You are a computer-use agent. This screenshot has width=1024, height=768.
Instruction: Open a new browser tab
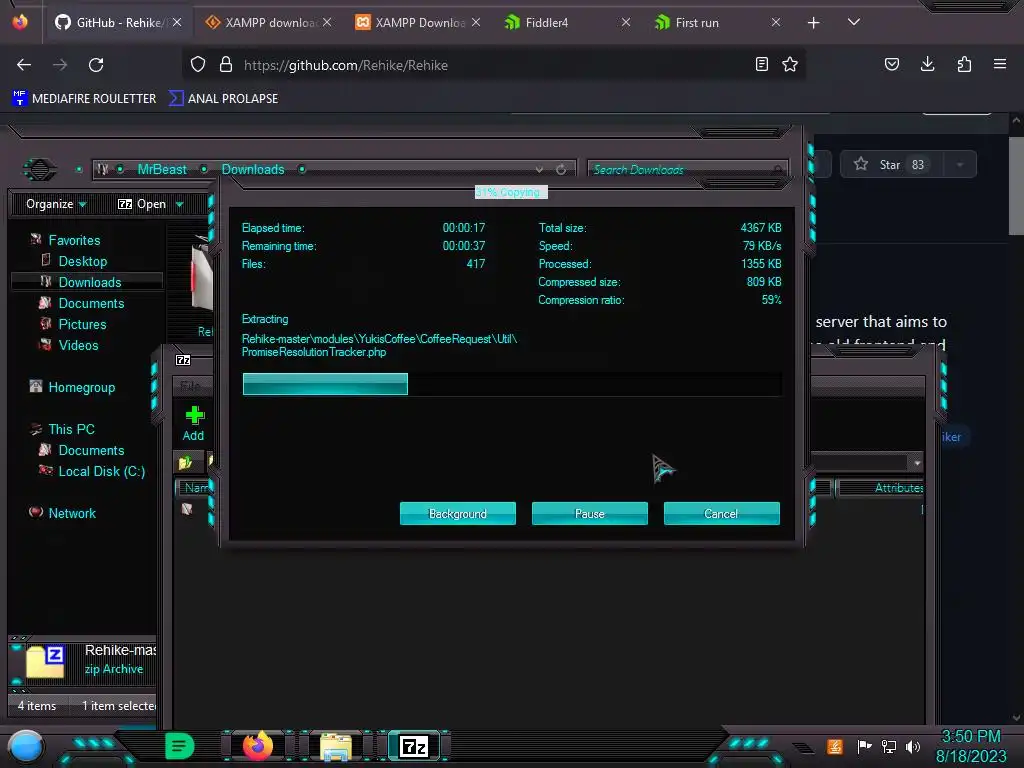point(813,23)
